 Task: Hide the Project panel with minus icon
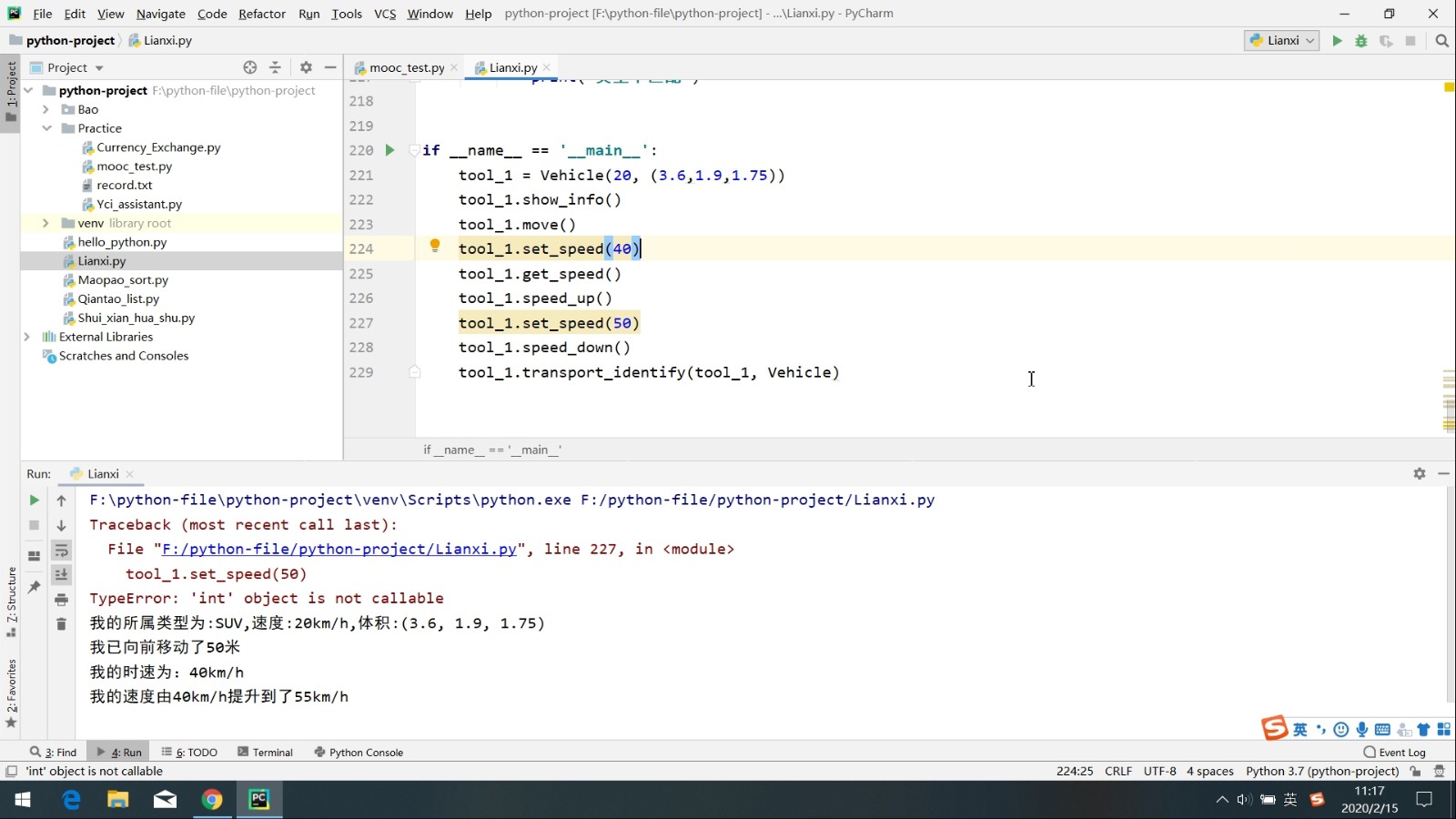coord(330,67)
